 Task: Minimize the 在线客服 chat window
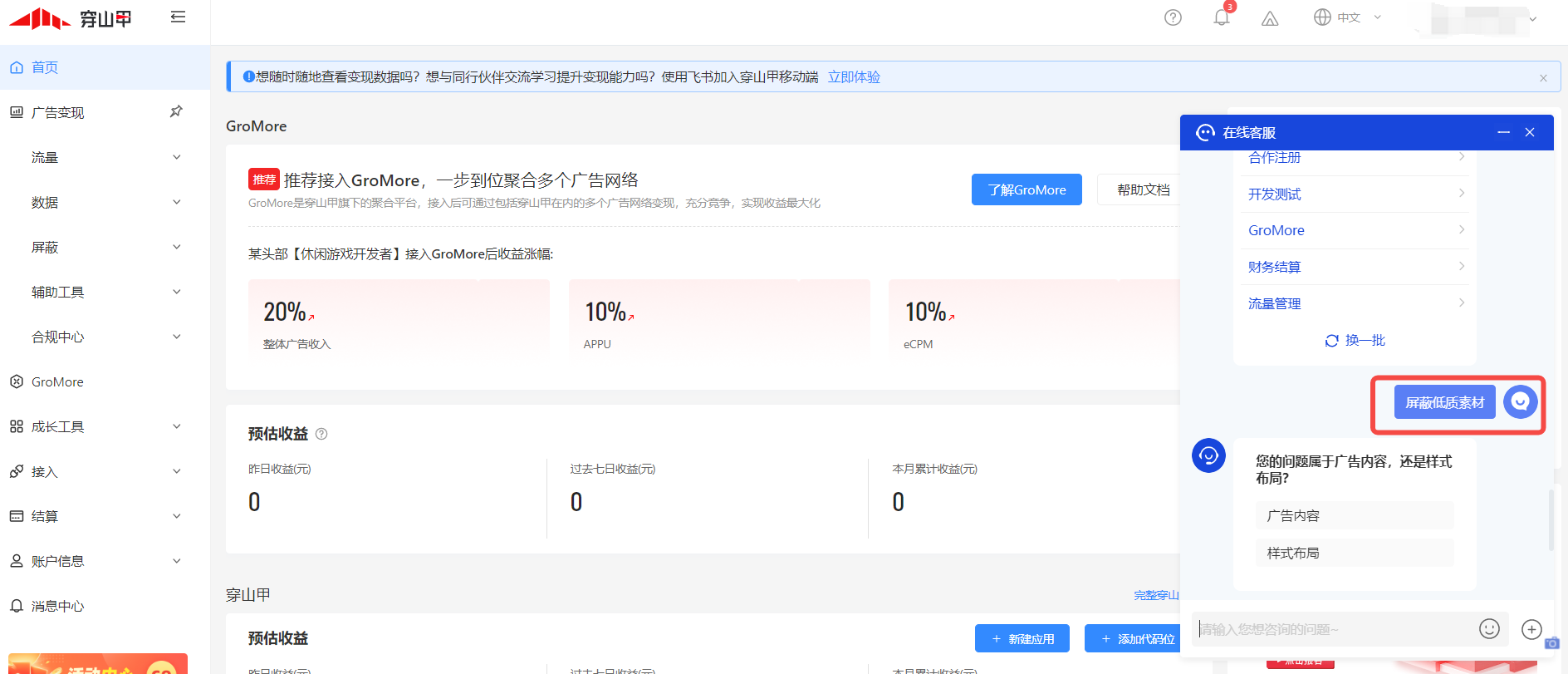click(x=1503, y=132)
